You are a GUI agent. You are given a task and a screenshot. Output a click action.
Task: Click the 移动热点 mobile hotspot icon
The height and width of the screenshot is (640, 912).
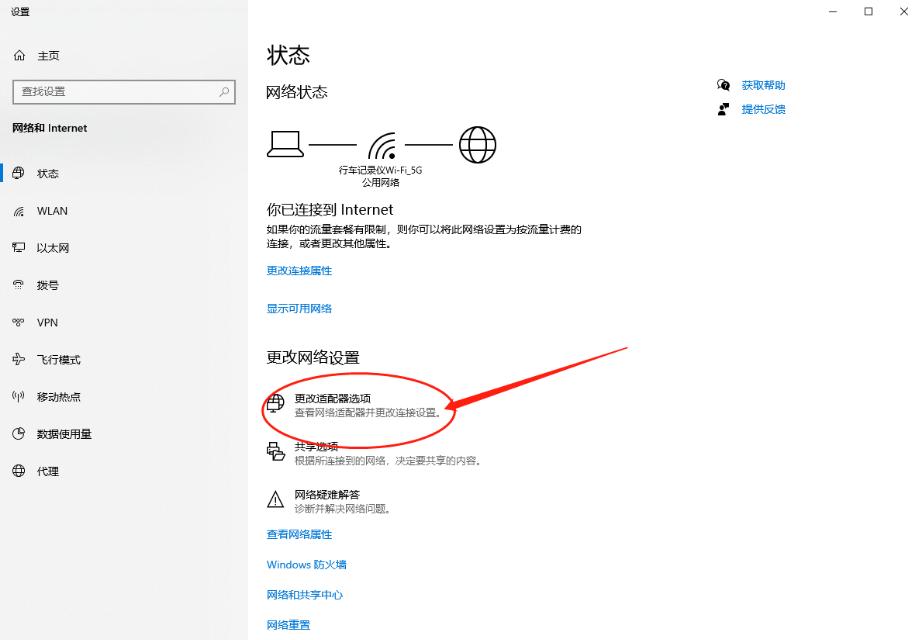point(18,397)
